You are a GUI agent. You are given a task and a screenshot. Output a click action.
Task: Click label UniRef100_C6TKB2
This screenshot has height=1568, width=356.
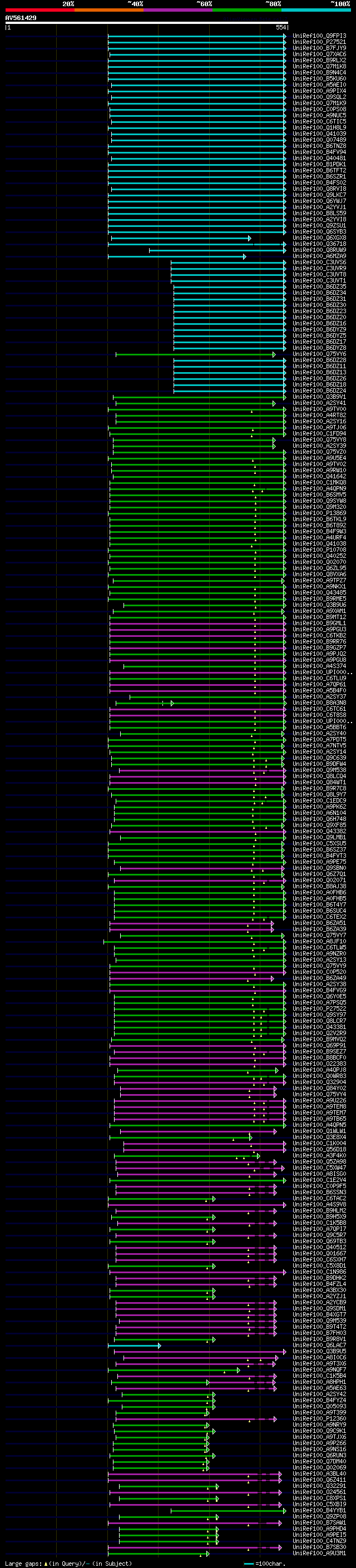click(319, 635)
